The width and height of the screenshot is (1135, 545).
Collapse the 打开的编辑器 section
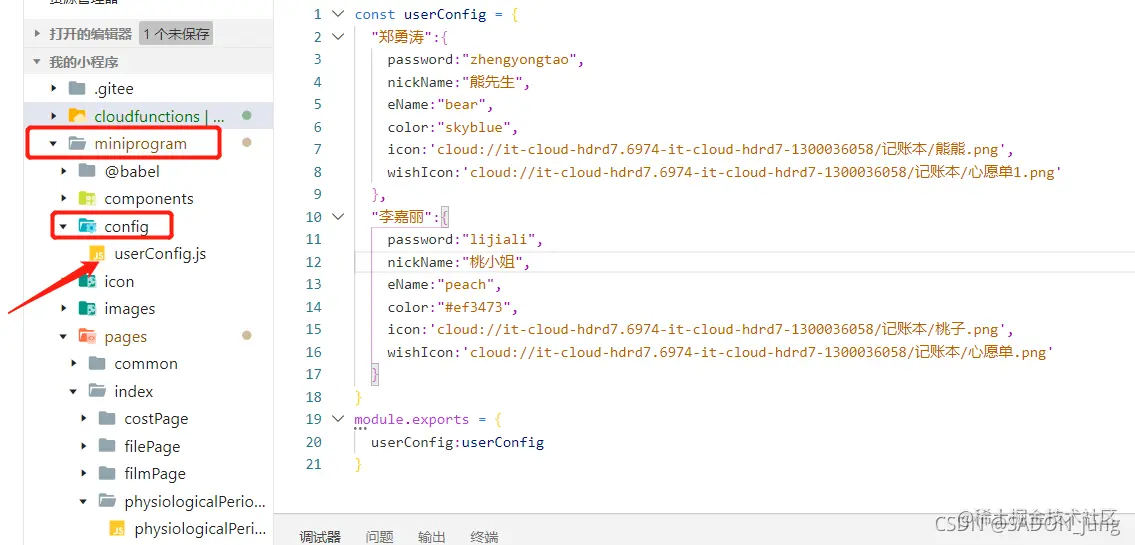pos(37,33)
